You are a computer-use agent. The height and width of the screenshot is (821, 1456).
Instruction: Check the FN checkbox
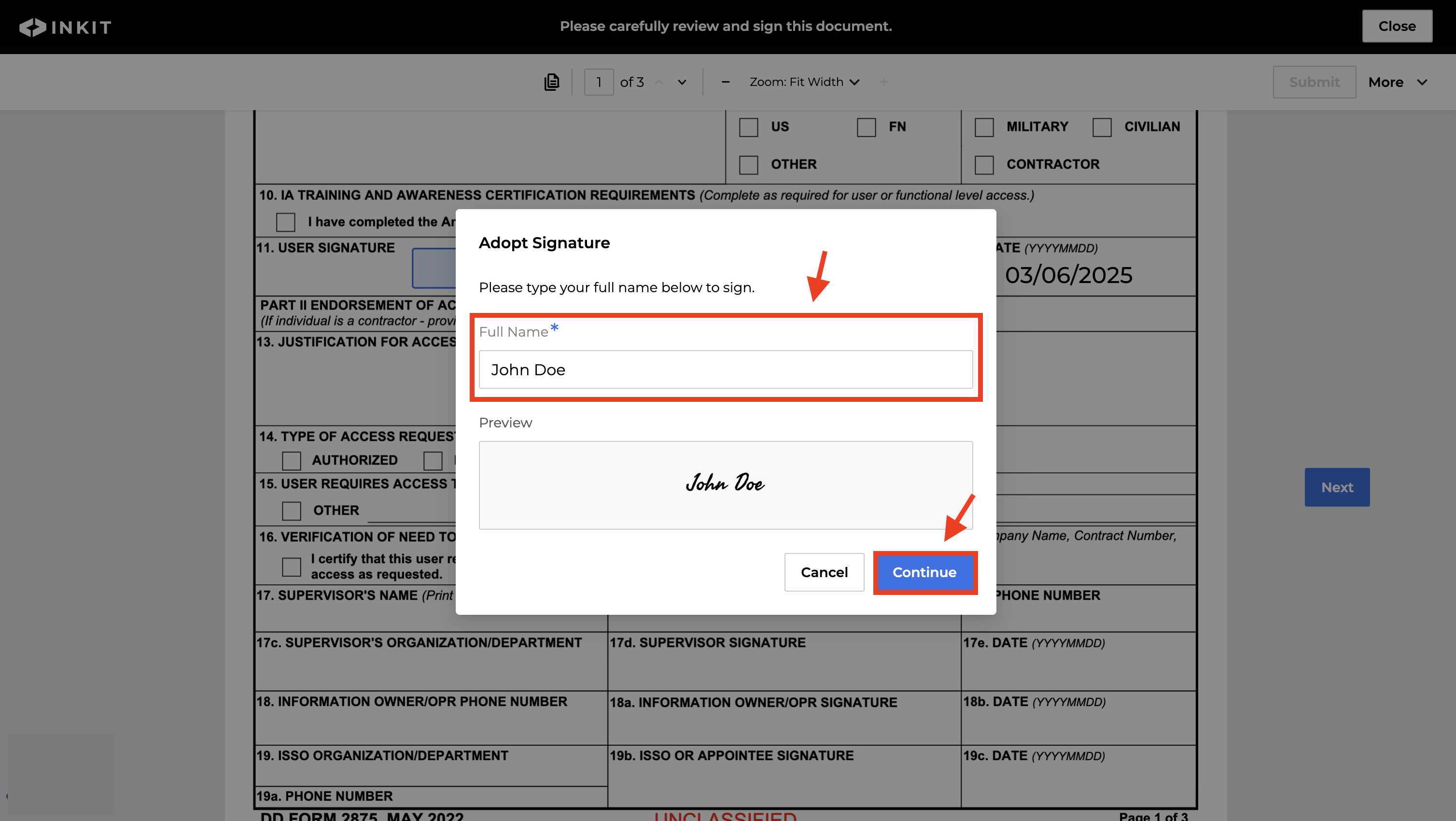click(866, 127)
